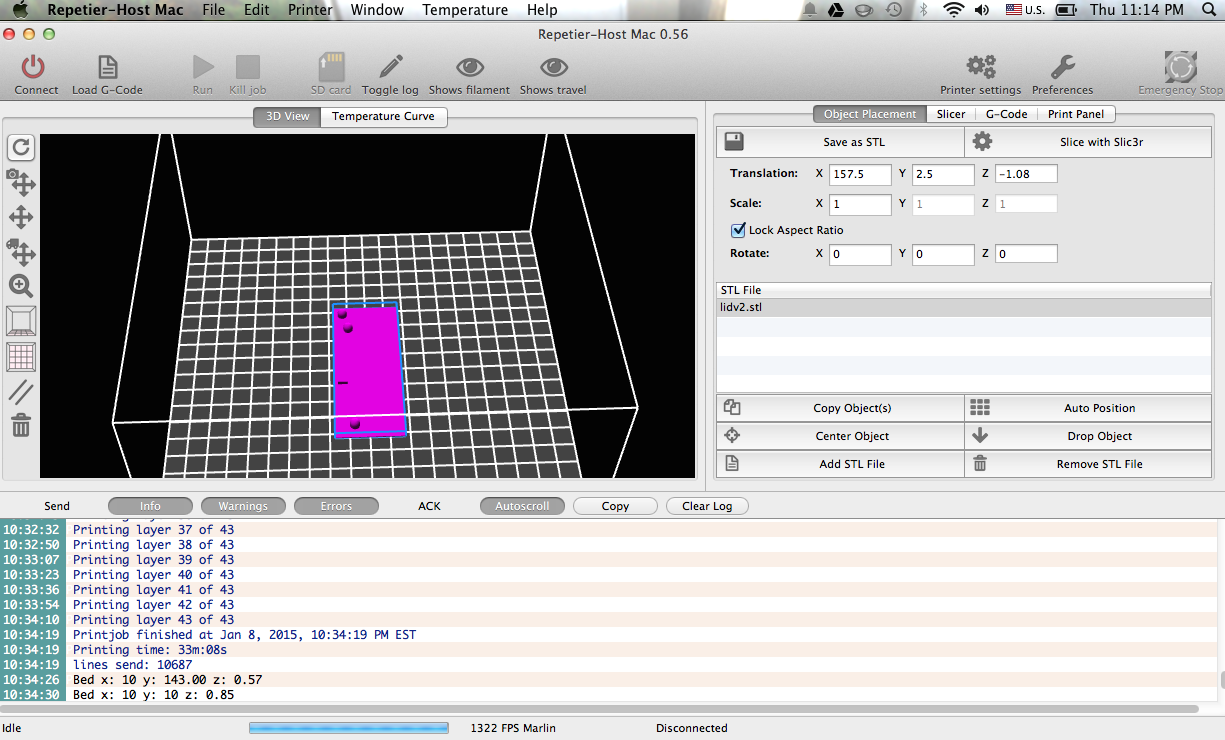1225x740 pixels.
Task: Toggle the Info log filter
Action: tap(150, 506)
